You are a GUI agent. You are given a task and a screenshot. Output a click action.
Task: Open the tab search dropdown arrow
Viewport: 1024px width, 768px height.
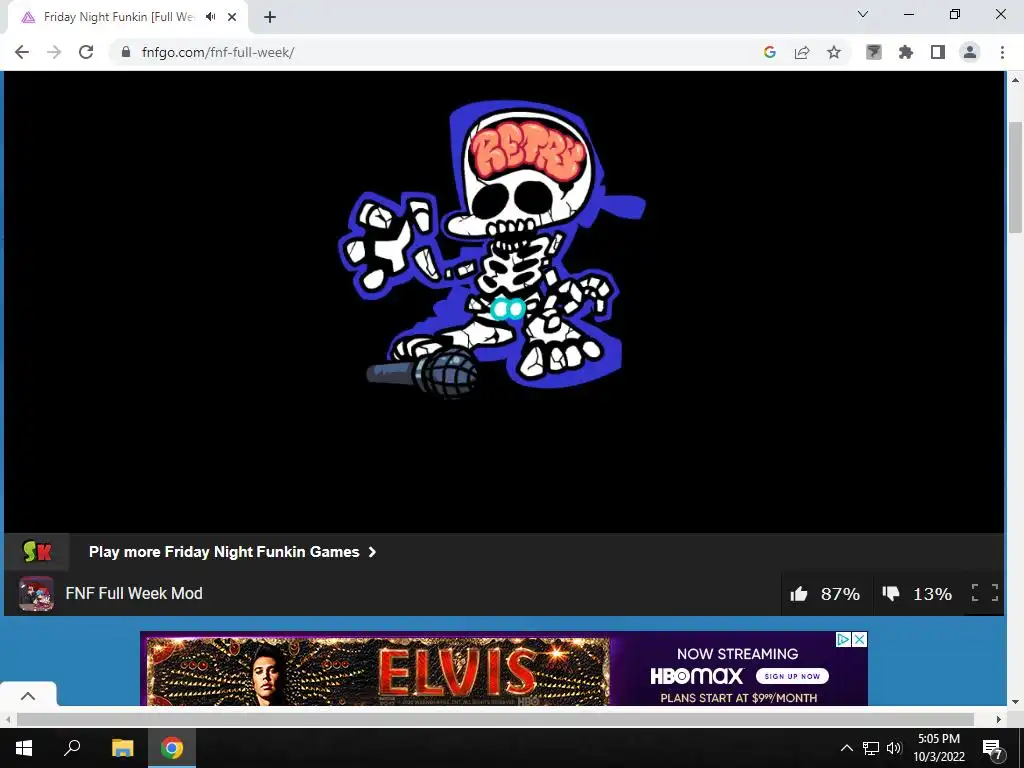coord(863,14)
